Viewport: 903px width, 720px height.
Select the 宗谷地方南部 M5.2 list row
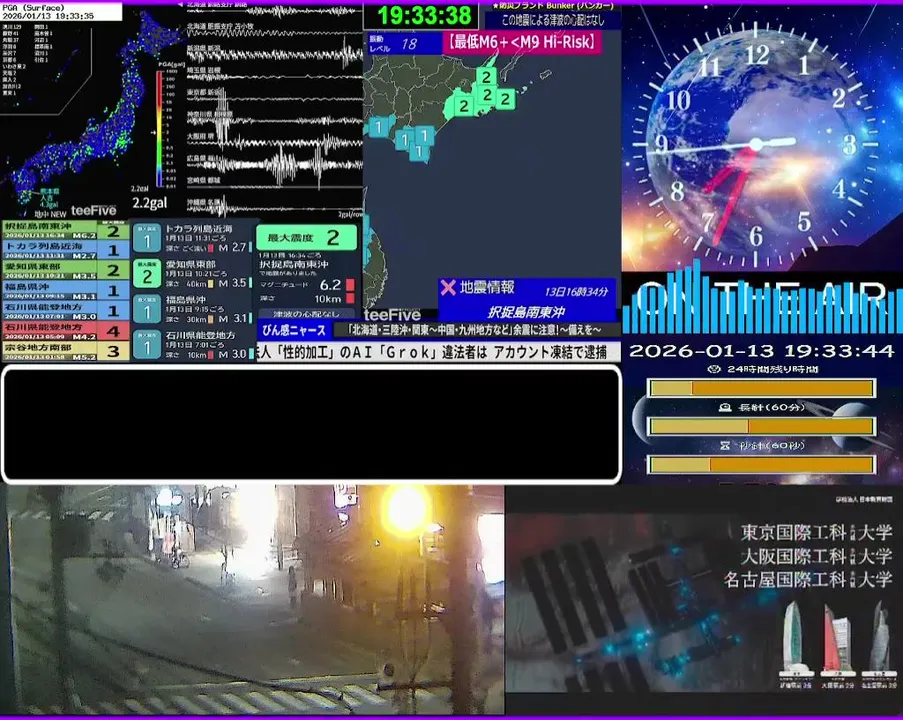tap(66, 351)
